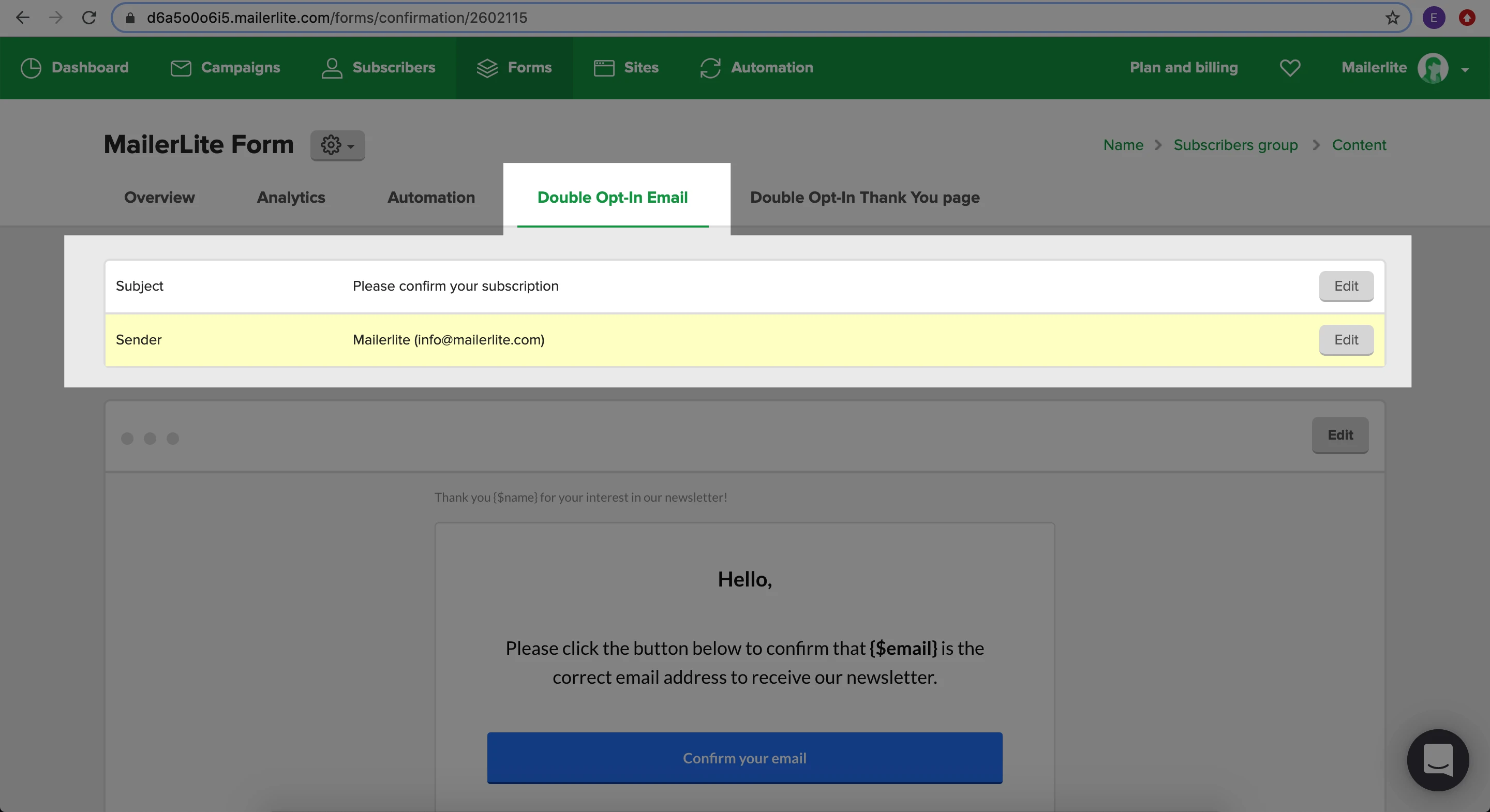Click the Subscribers person icon
Viewport: 1490px width, 812px height.
point(332,68)
